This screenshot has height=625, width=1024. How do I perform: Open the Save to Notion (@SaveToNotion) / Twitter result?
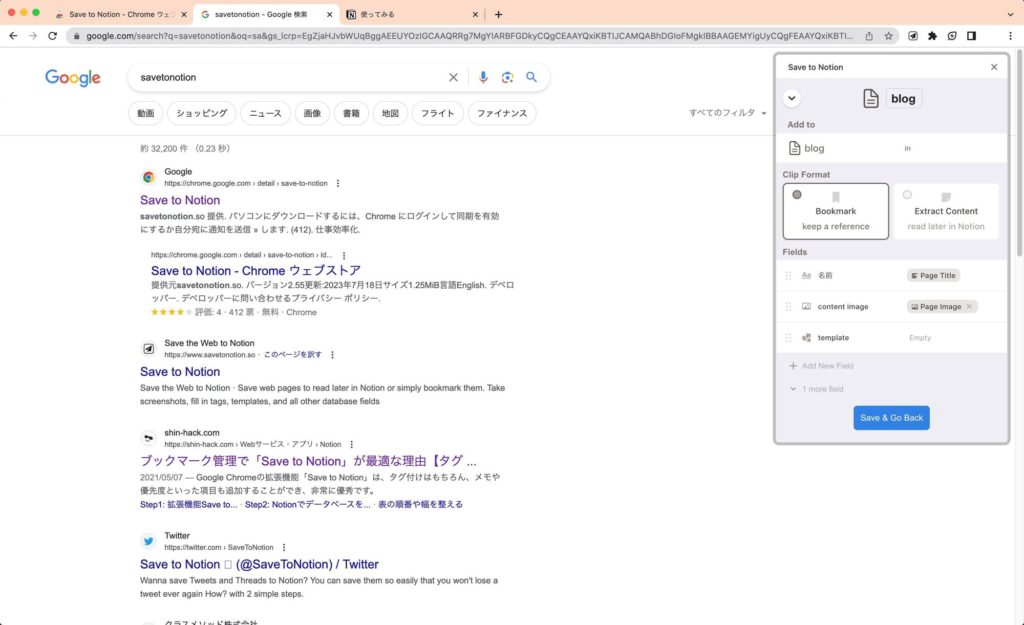pos(259,564)
